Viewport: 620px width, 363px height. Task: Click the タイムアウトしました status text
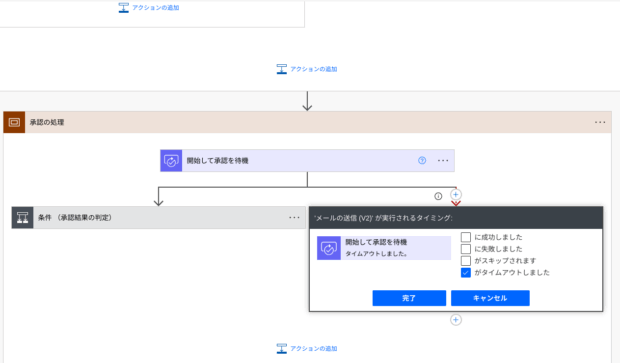coord(376,254)
